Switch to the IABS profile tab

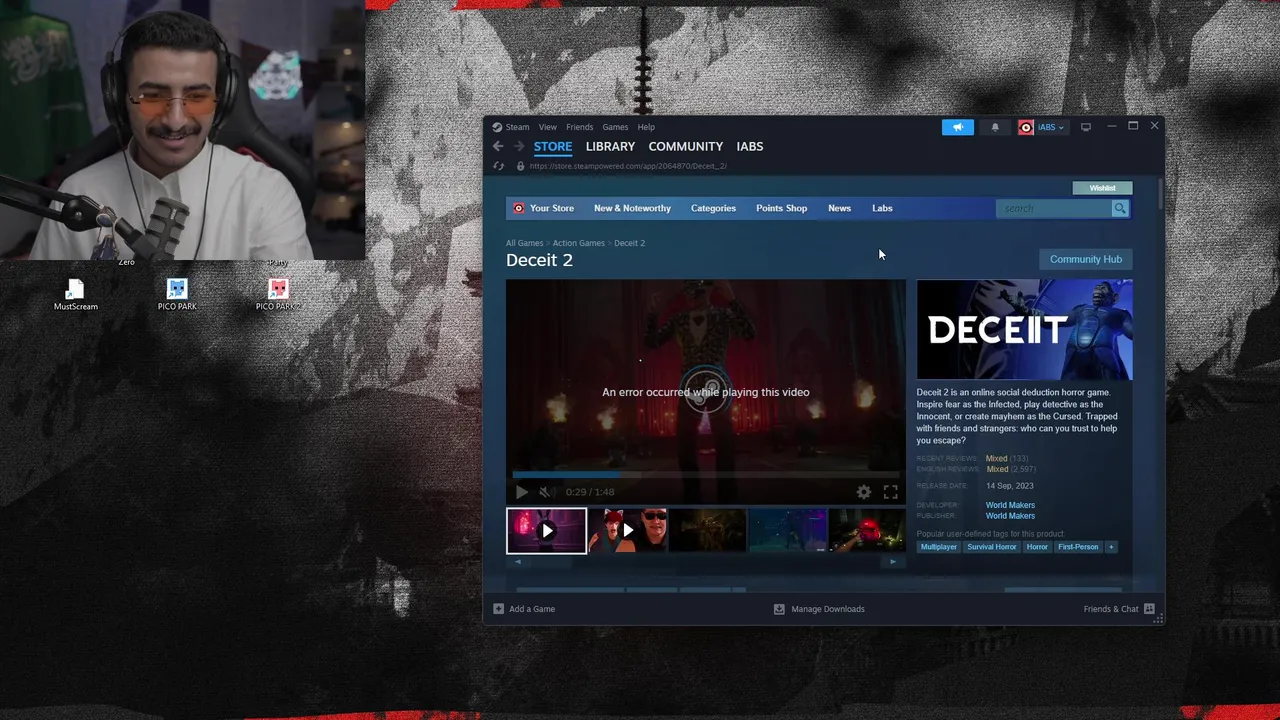click(x=750, y=146)
